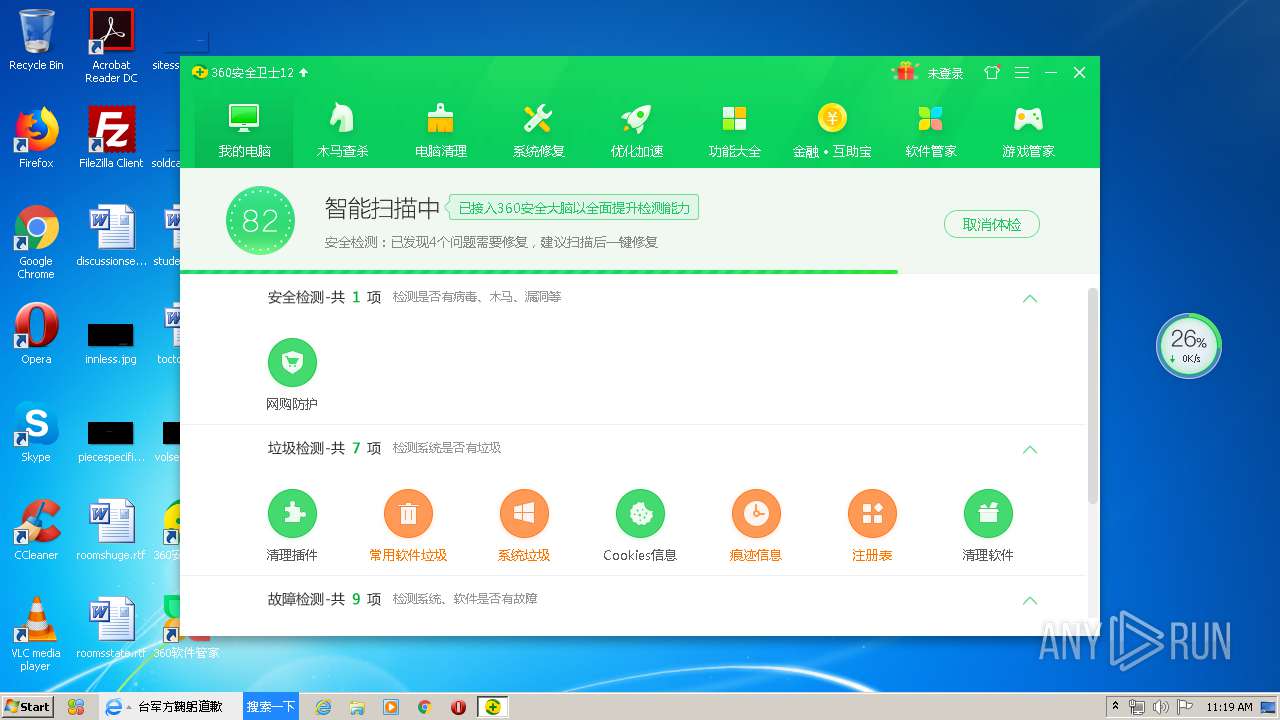This screenshot has width=1280, height=720.
Task: Click the taskbar folder icon
Action: [357, 707]
